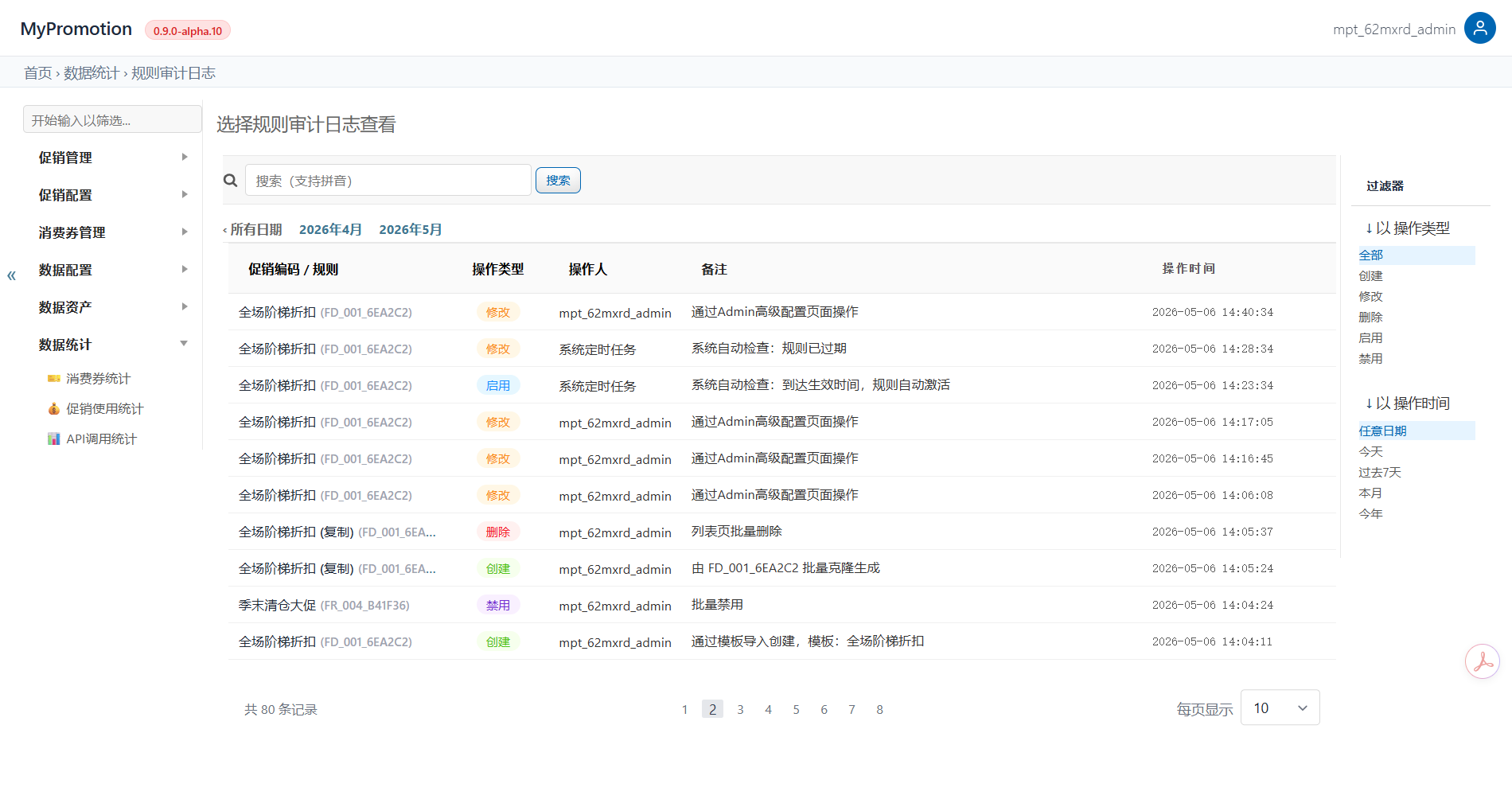1512x807 pixels.
Task: Filter operation time by 本月
Action: [x=1370, y=493]
